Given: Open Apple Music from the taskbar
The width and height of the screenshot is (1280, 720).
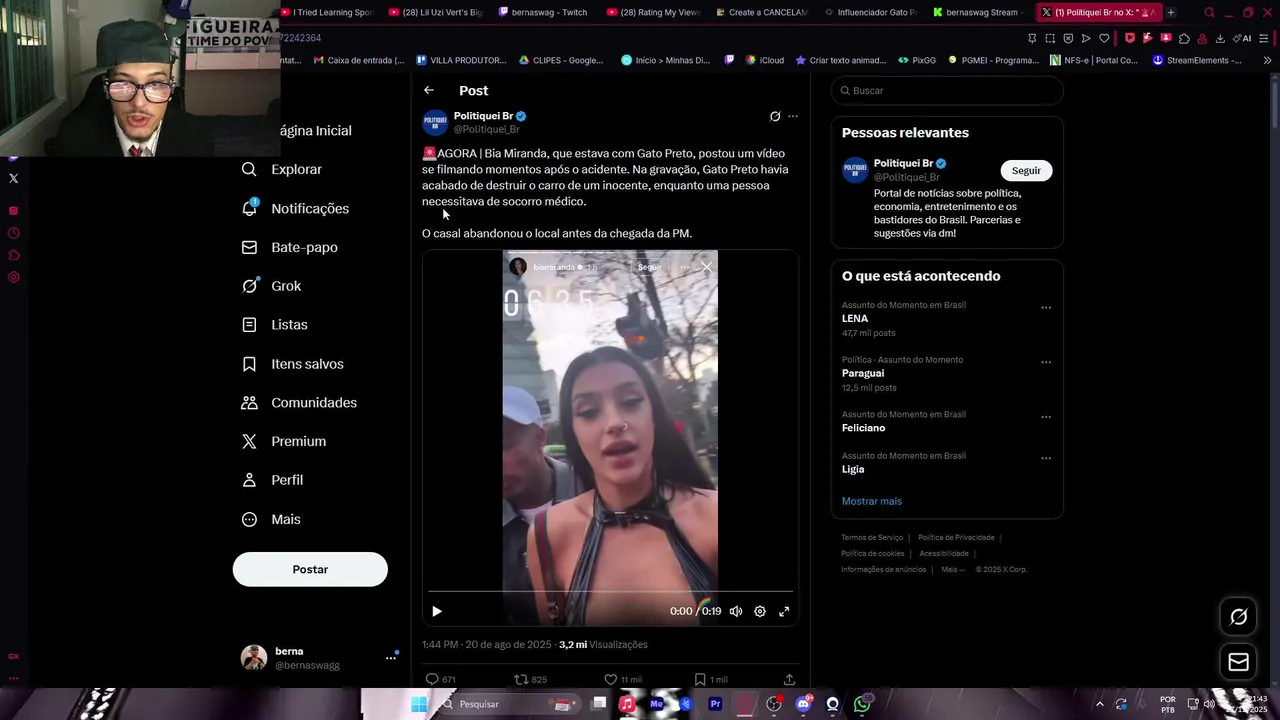Looking at the screenshot, I should [x=627, y=704].
